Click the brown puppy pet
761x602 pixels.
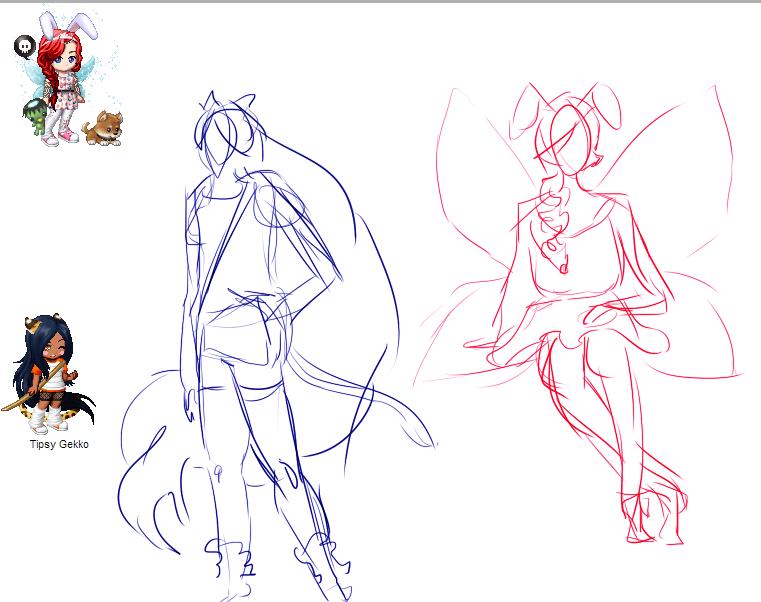[102, 128]
